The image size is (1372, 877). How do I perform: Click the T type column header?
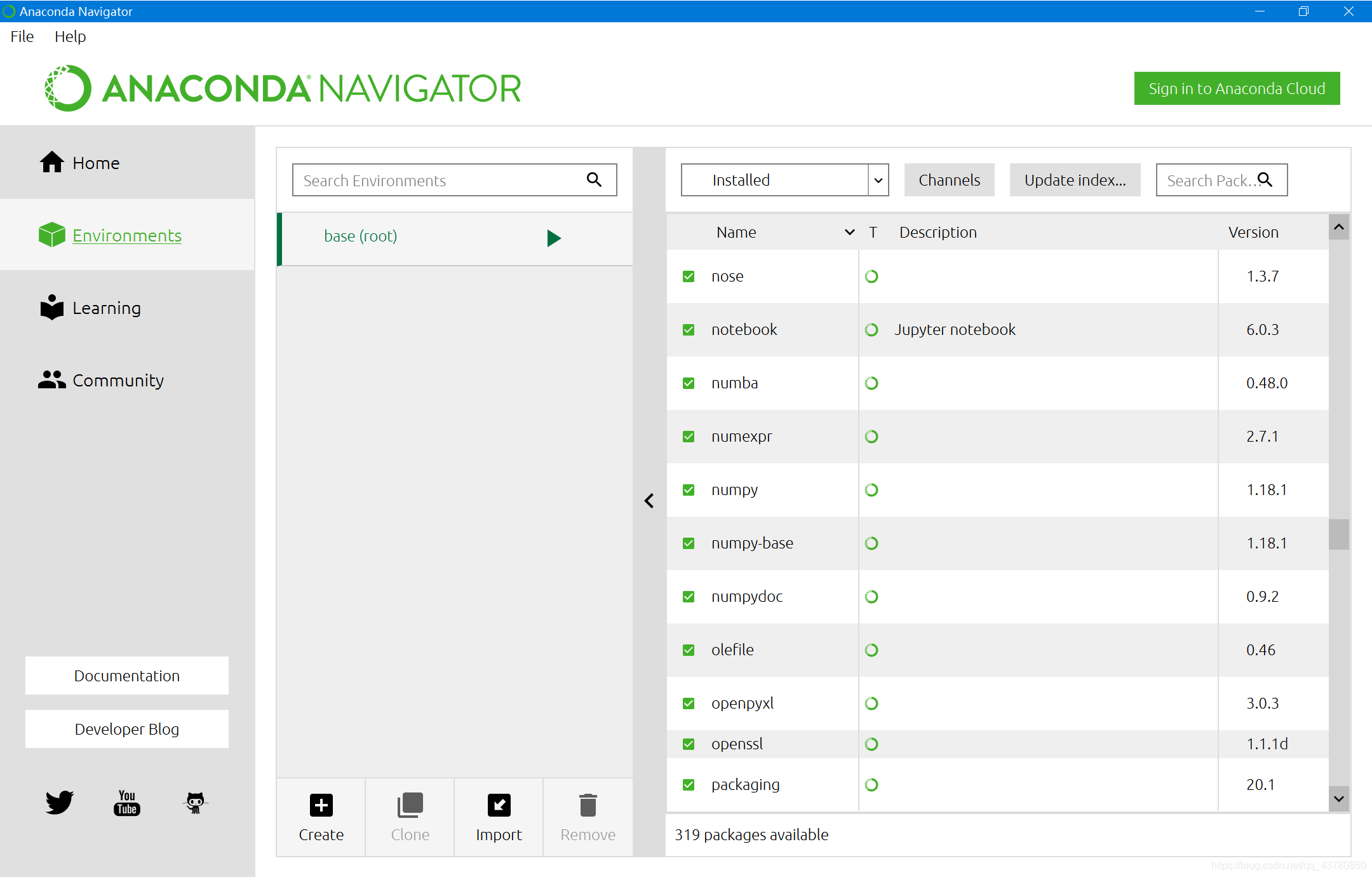[873, 233]
